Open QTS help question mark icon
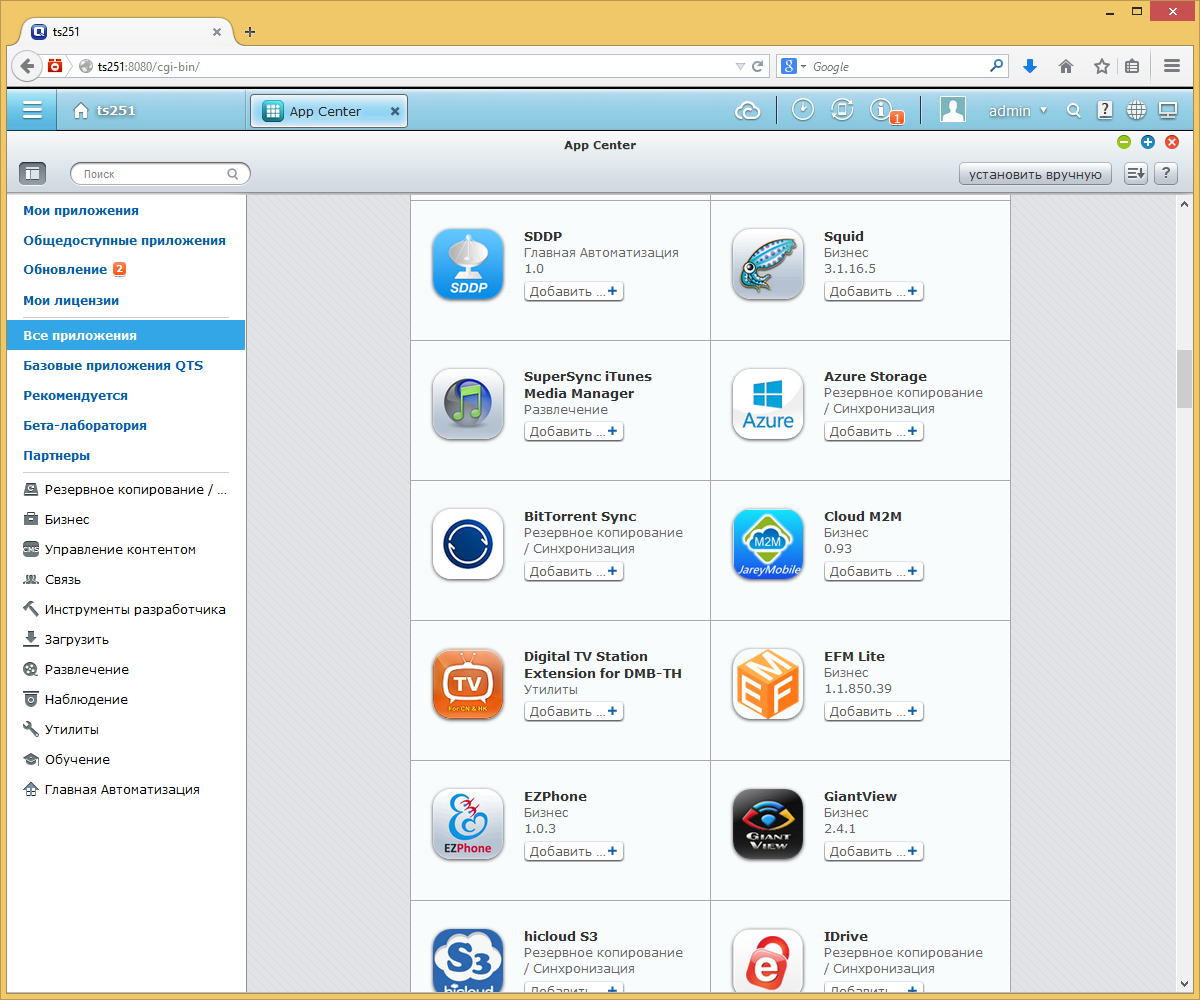 (x=1105, y=110)
